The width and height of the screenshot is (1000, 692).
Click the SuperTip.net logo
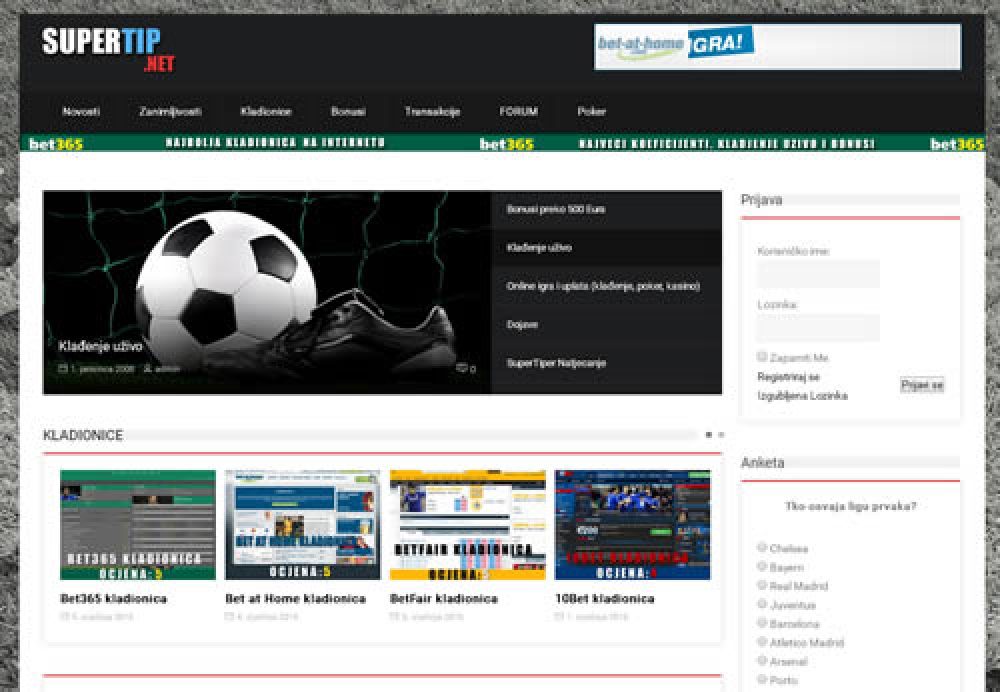[x=108, y=49]
